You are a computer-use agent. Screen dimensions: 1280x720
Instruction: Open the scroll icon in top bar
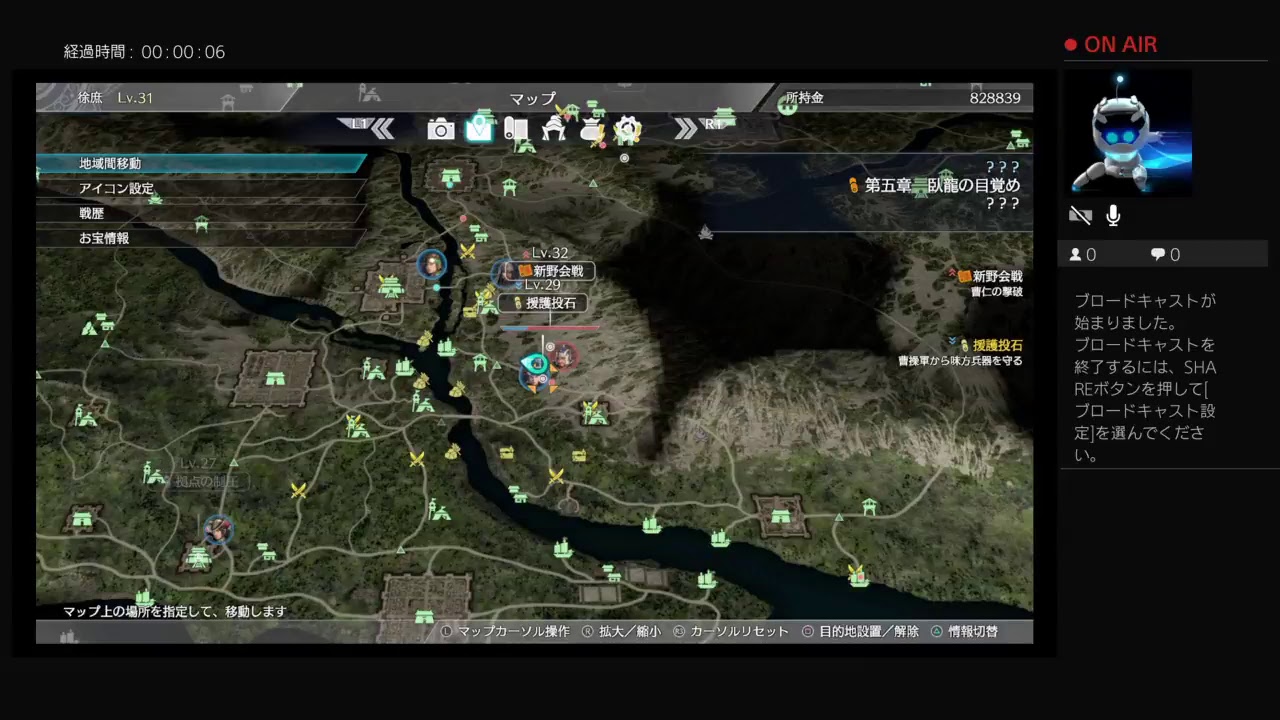pos(516,129)
